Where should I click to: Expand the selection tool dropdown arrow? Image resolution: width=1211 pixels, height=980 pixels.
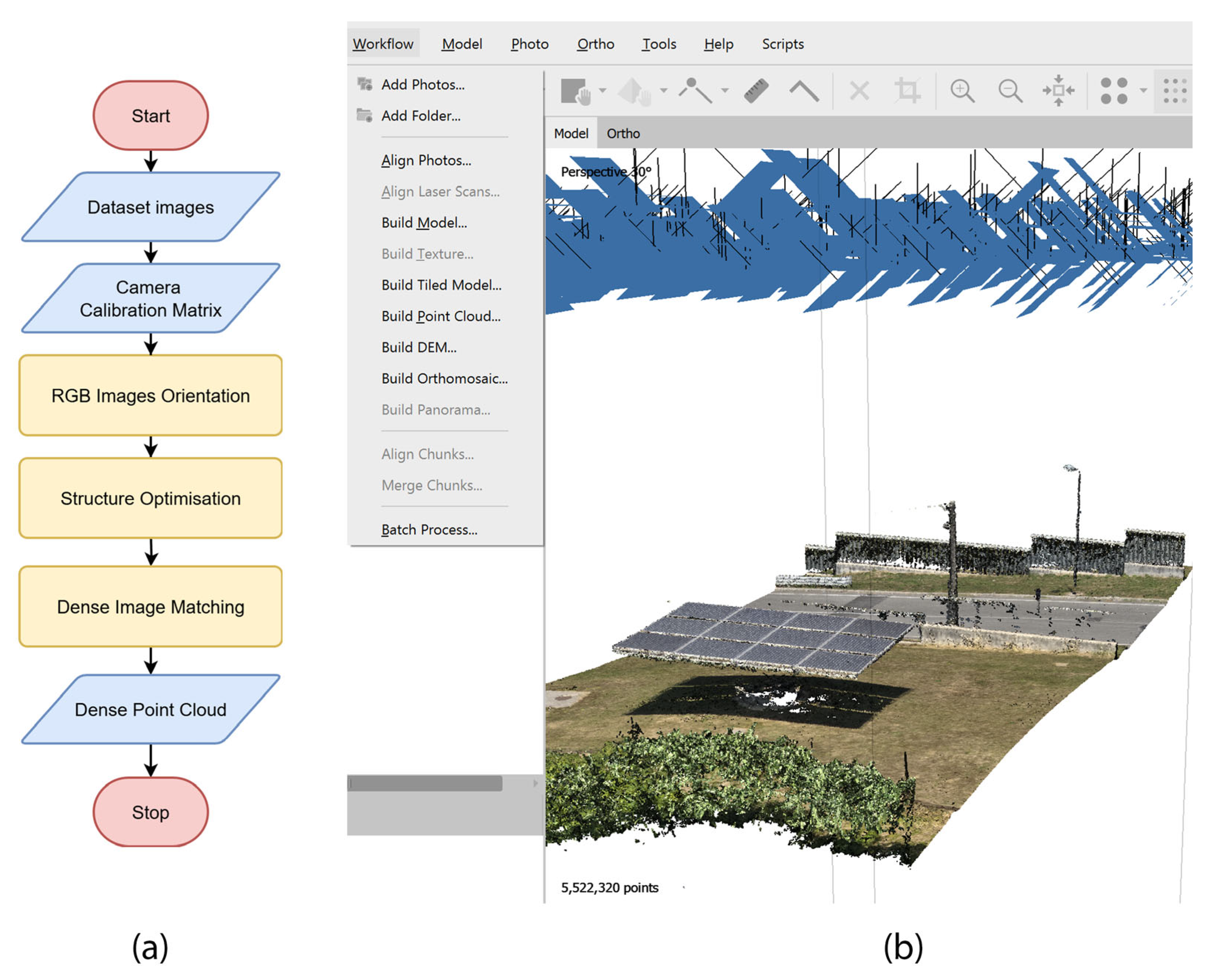pos(602,90)
